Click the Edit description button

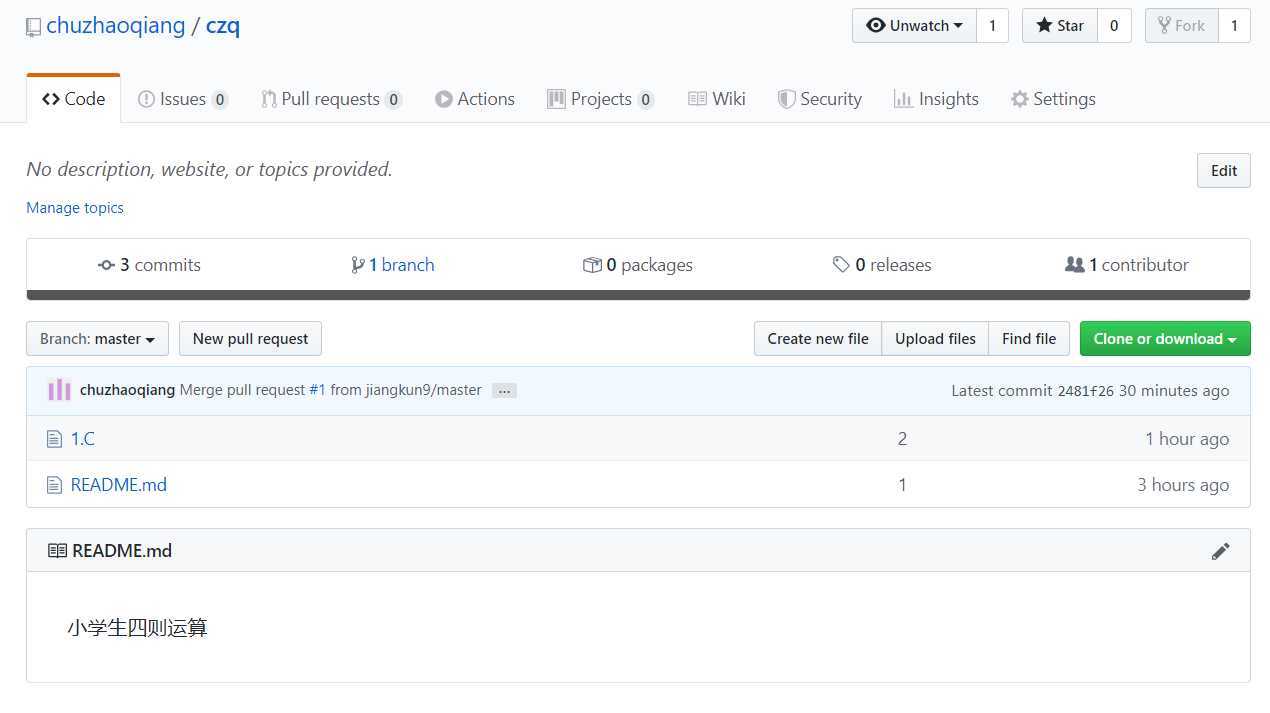coord(1224,171)
